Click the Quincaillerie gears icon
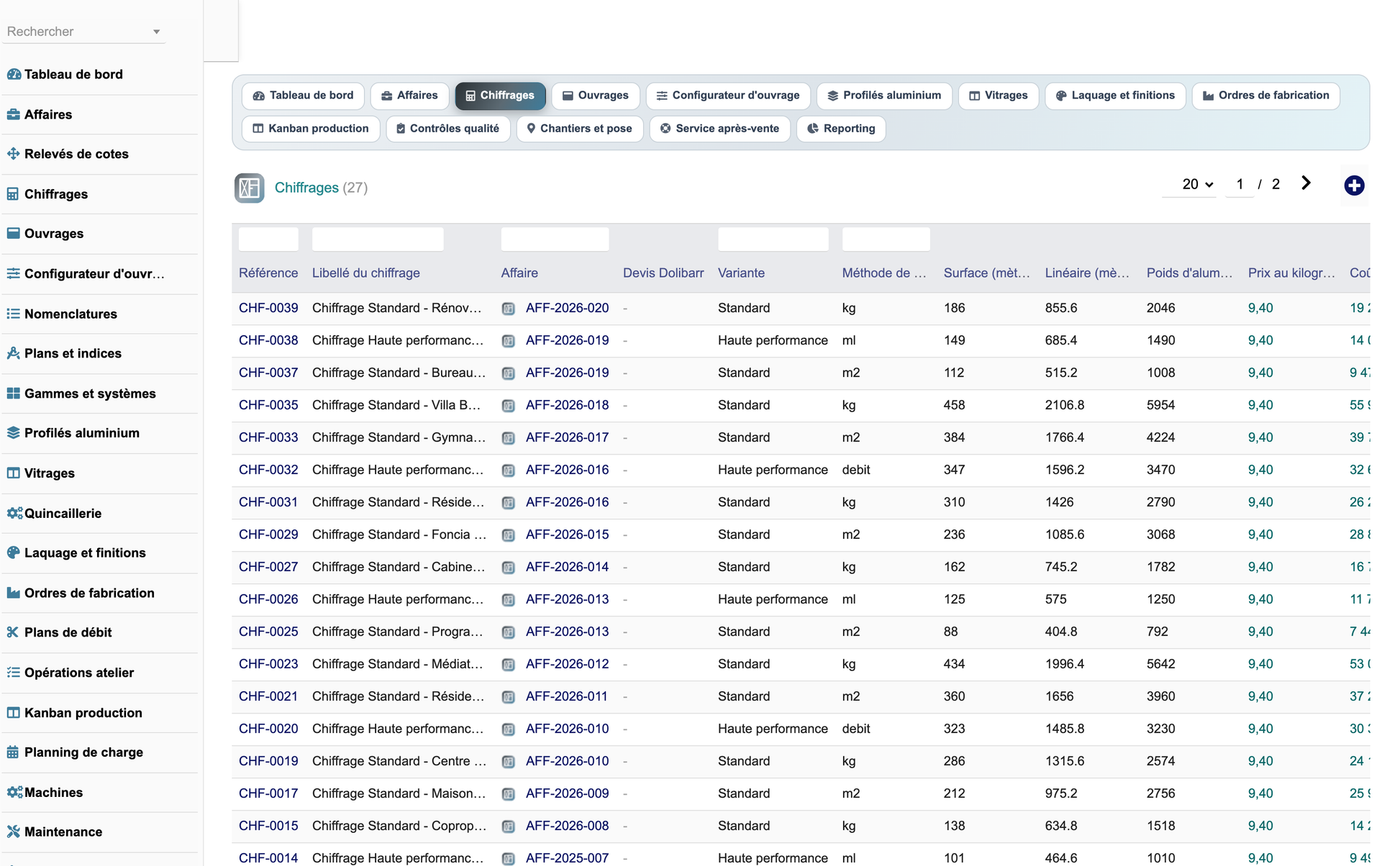The width and height of the screenshot is (1400, 866). 14,514
